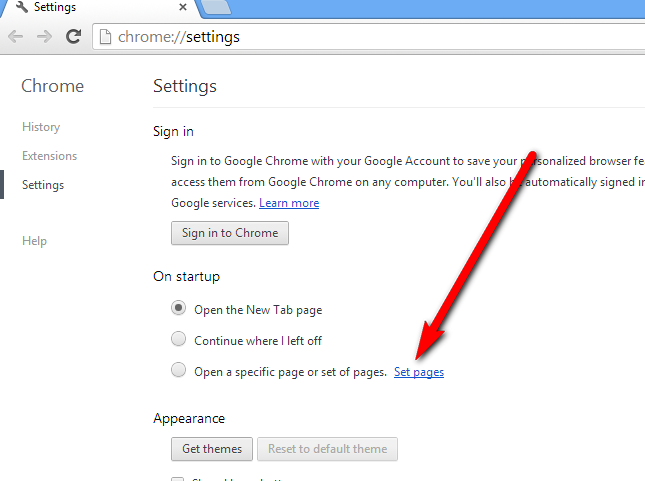
Task: Click the browser forward arrow
Action: (x=44, y=37)
